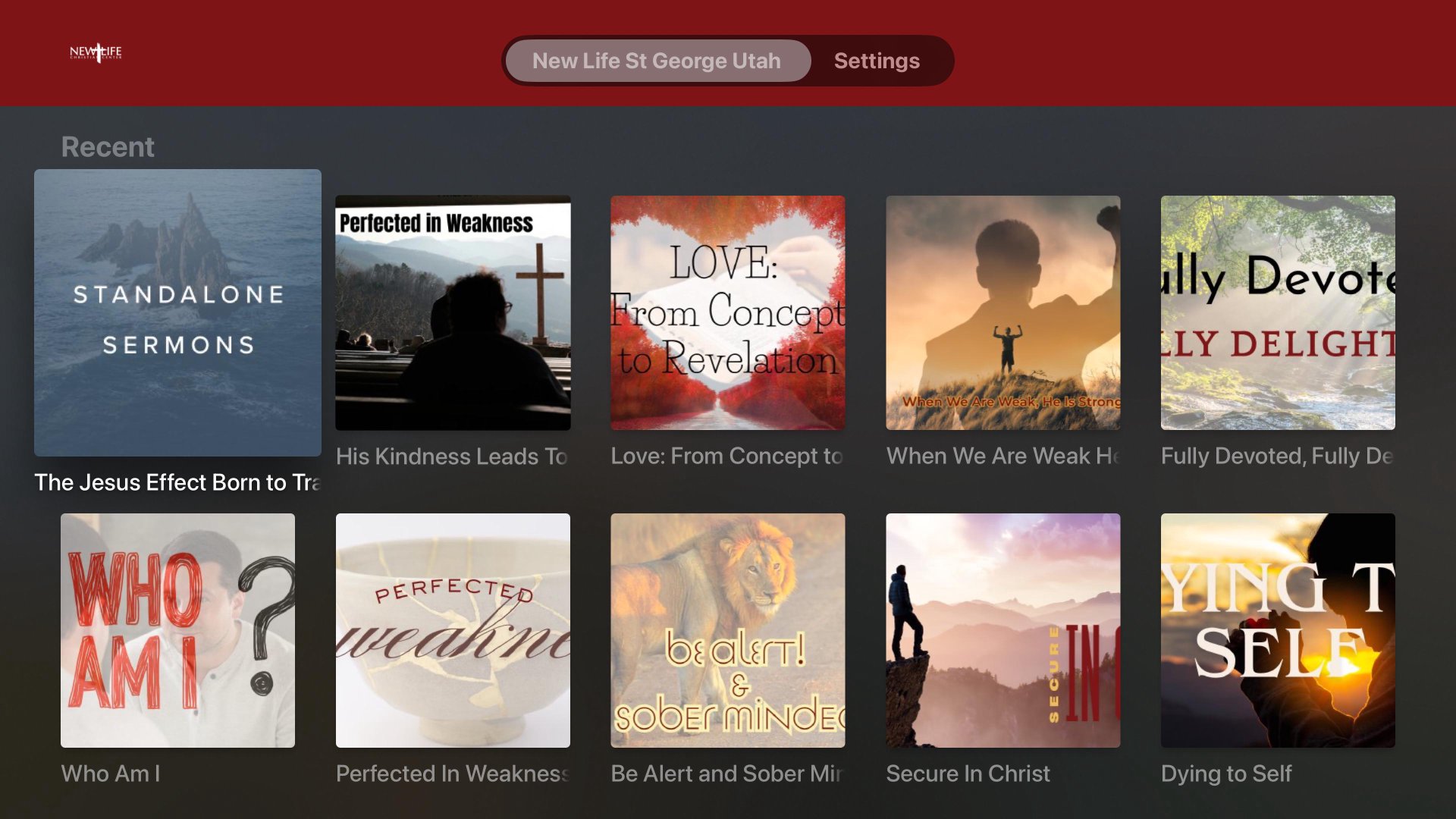Open the Standalone Sermons thumbnail
This screenshot has height=819, width=1456.
[x=177, y=312]
